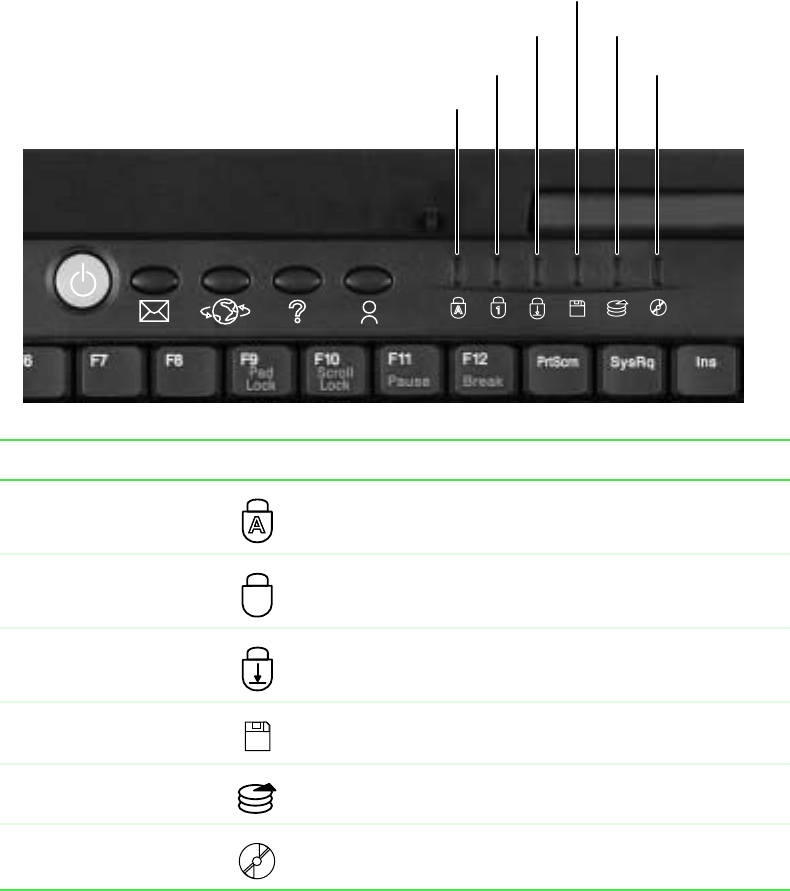790x891 pixels.
Task: Click the CD disc indicator icon on keyboard
Action: pos(658,307)
